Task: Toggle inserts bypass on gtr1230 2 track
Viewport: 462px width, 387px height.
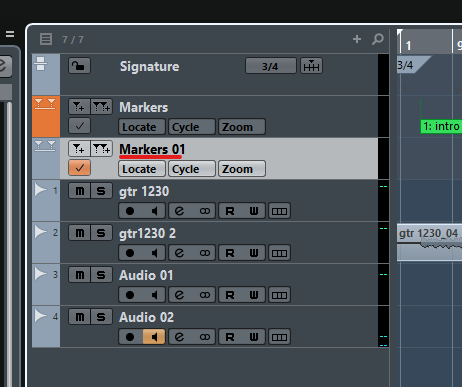Action: pos(204,253)
